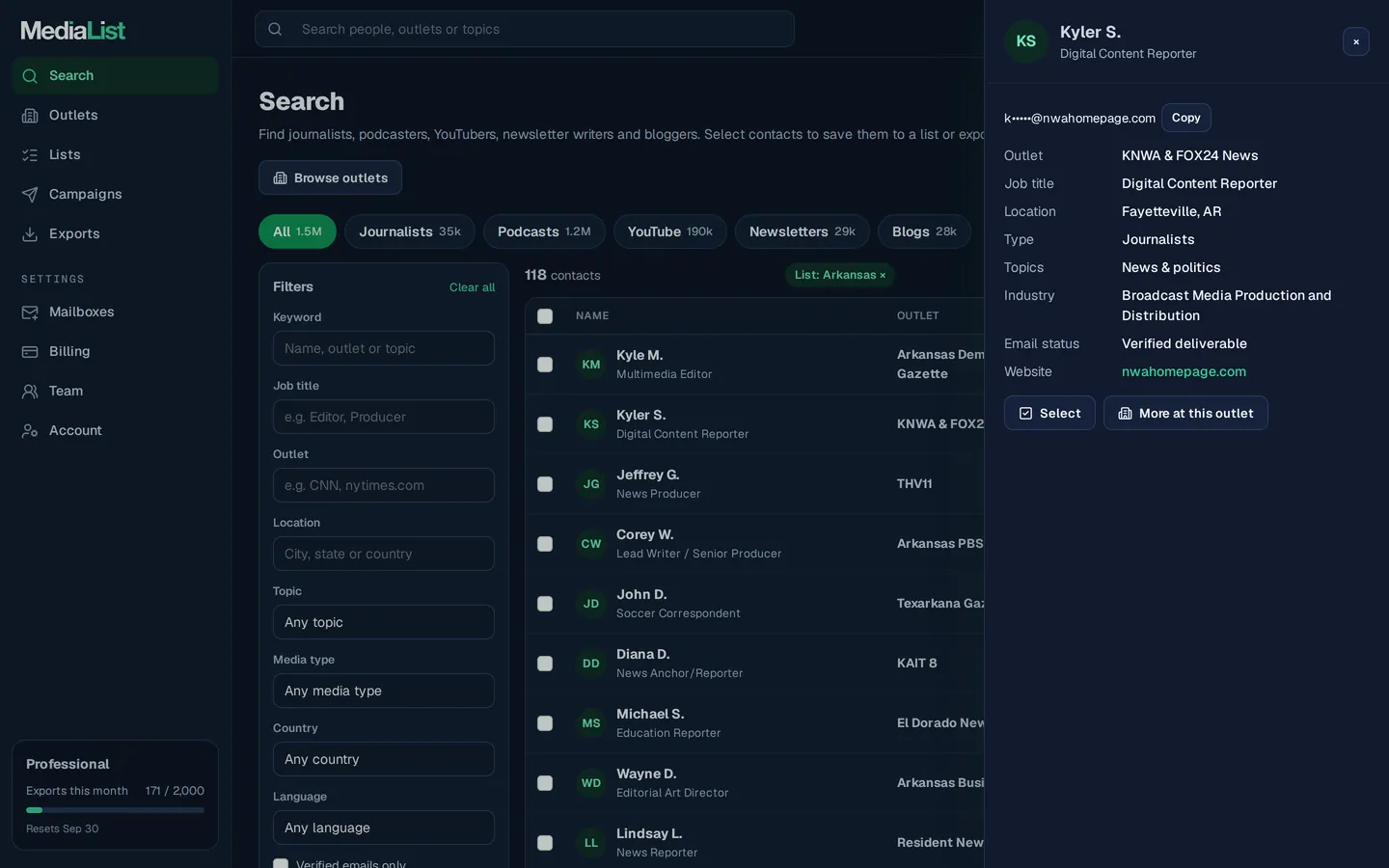Switch to the Journalists tab

tap(410, 231)
